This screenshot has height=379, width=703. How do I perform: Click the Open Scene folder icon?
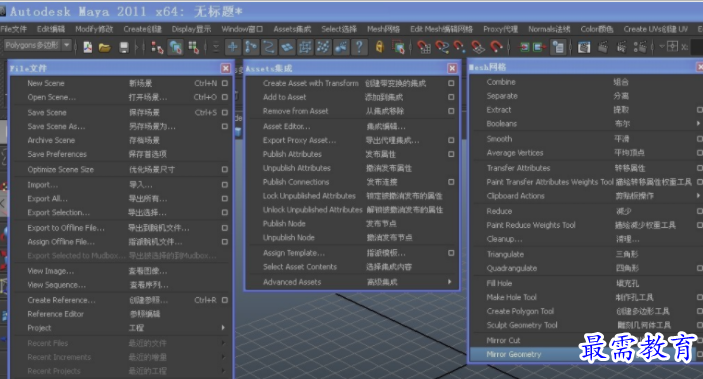(x=105, y=47)
